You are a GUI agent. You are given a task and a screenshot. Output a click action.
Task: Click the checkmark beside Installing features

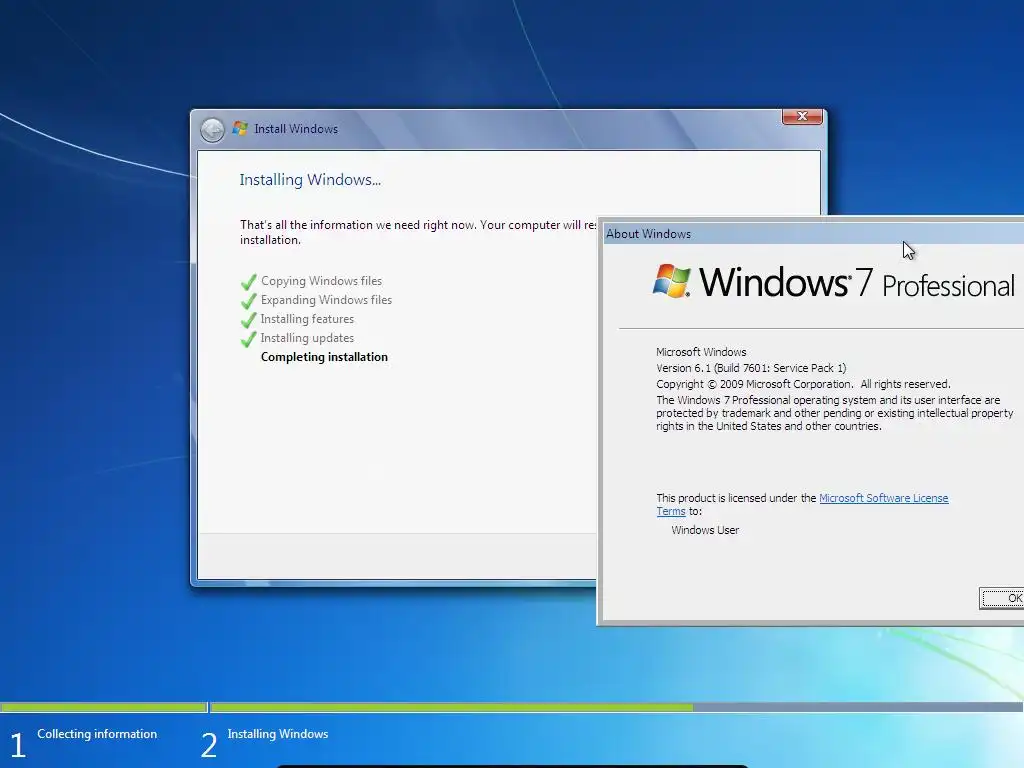point(249,320)
